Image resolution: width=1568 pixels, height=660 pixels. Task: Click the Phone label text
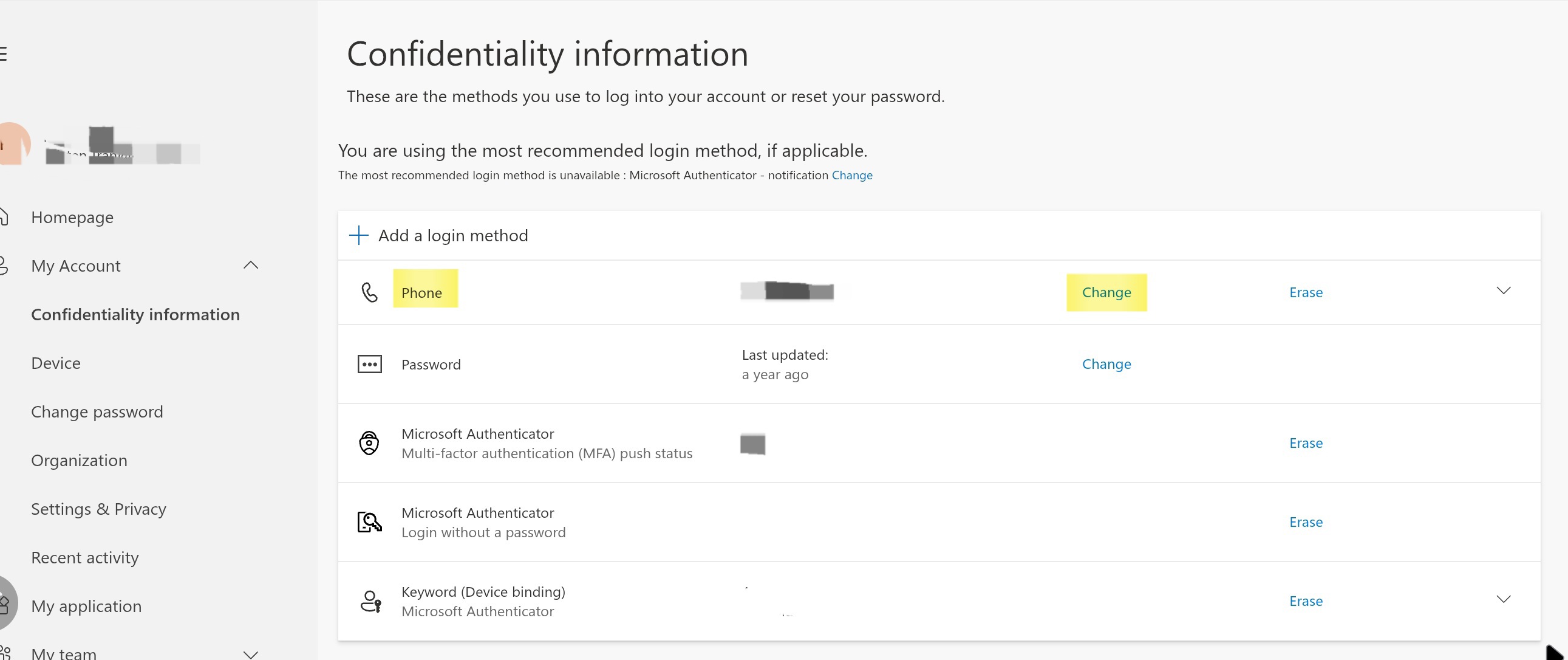click(x=422, y=293)
